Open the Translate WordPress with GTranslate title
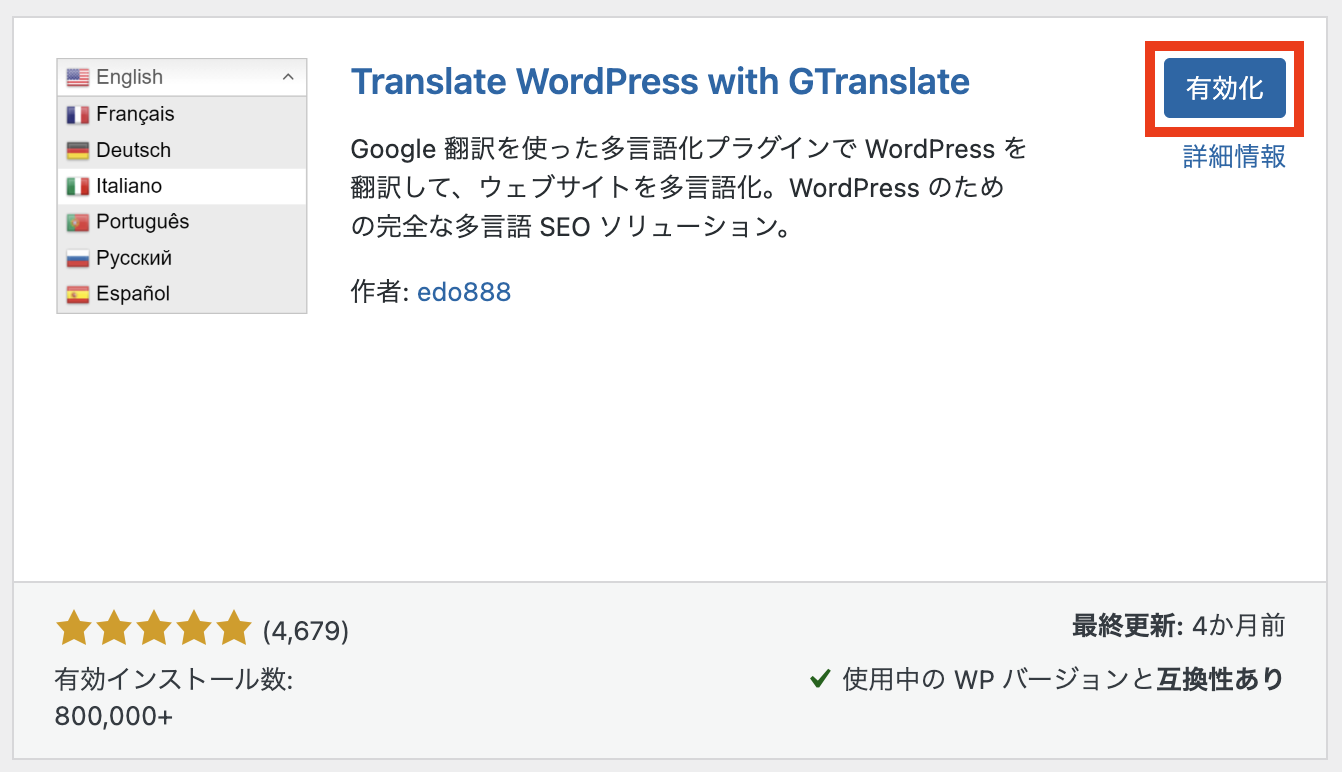This screenshot has height=772, width=1342. tap(660, 81)
